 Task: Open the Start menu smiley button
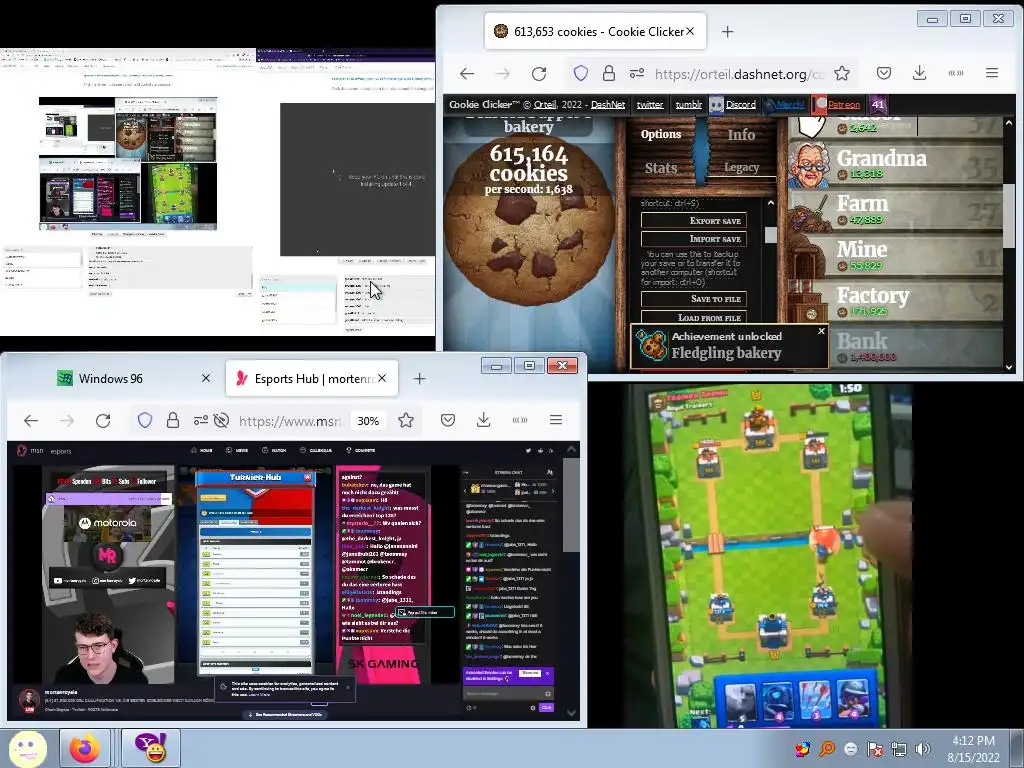[x=27, y=748]
